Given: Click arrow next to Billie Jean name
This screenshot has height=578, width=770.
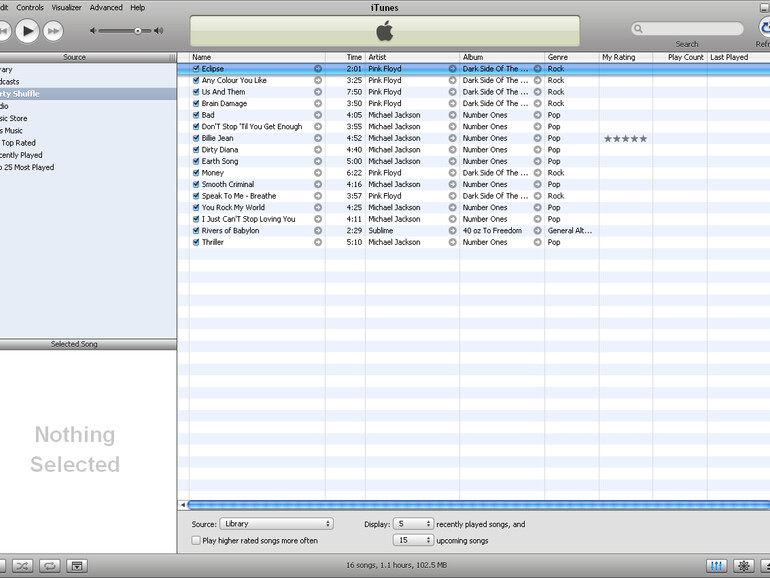Looking at the screenshot, I should point(318,138).
